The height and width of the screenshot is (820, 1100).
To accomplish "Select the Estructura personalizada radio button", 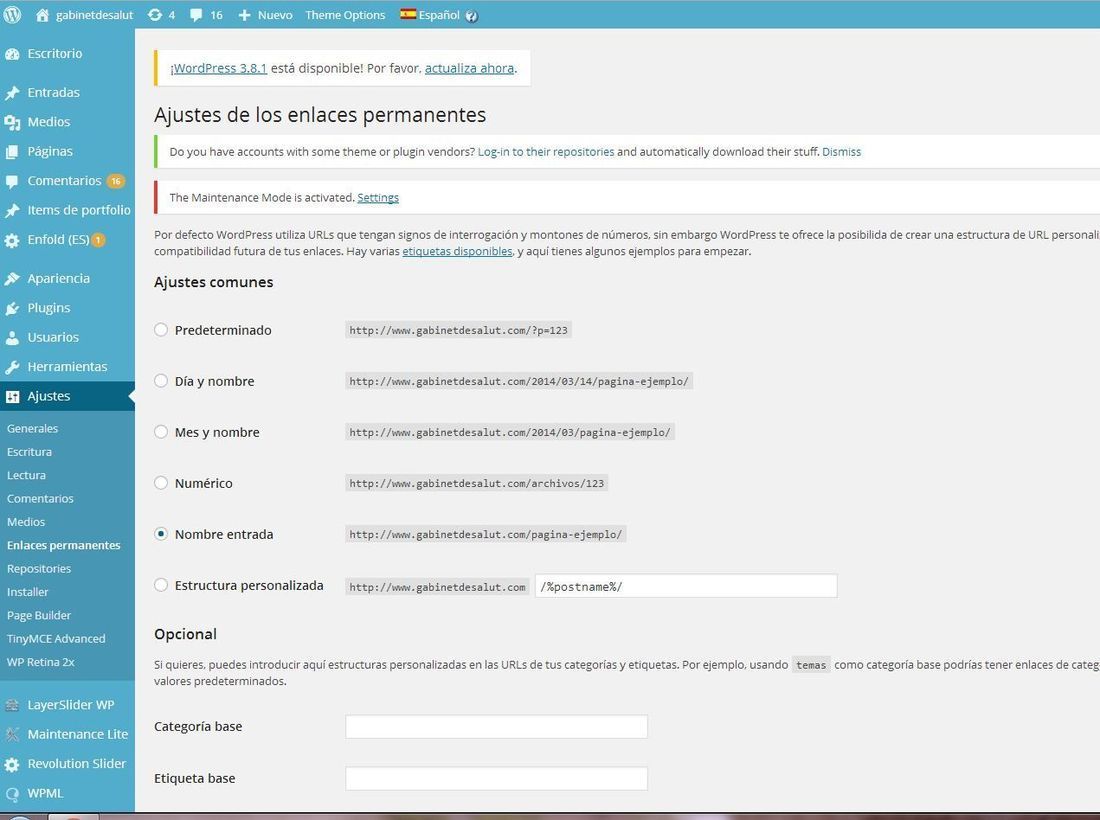I will [161, 585].
